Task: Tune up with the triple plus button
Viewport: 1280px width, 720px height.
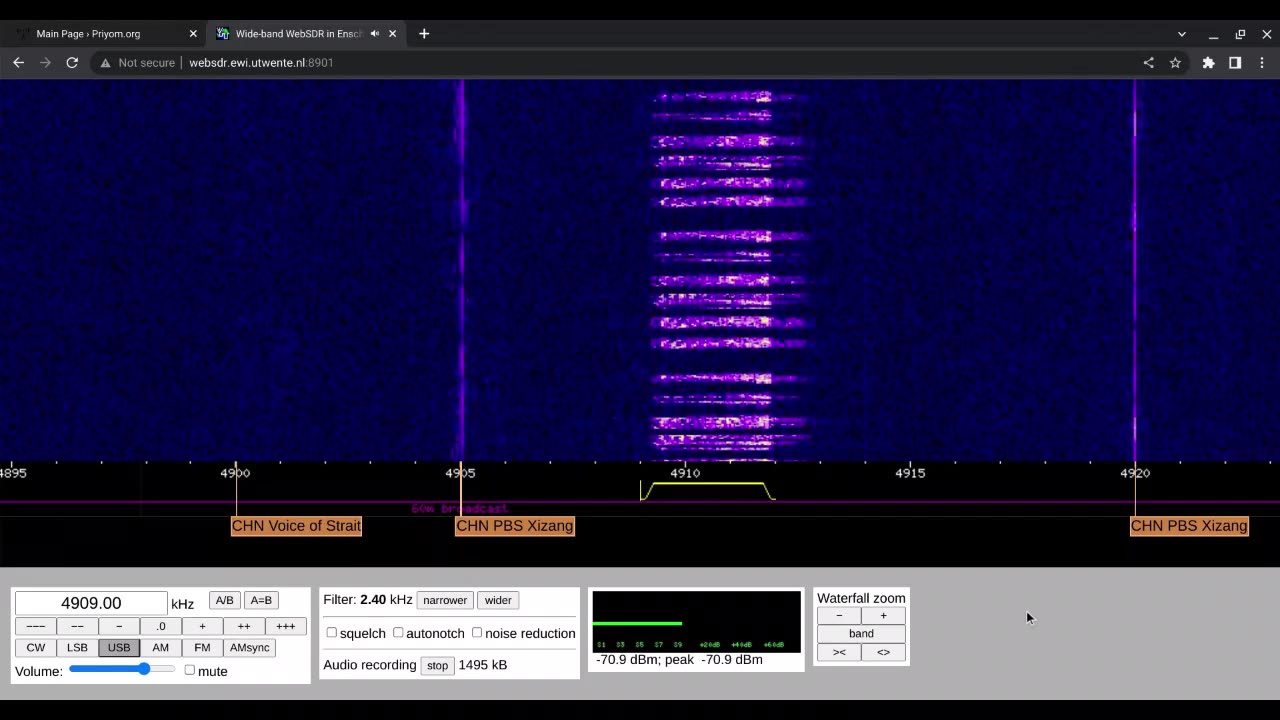Action: 286,626
